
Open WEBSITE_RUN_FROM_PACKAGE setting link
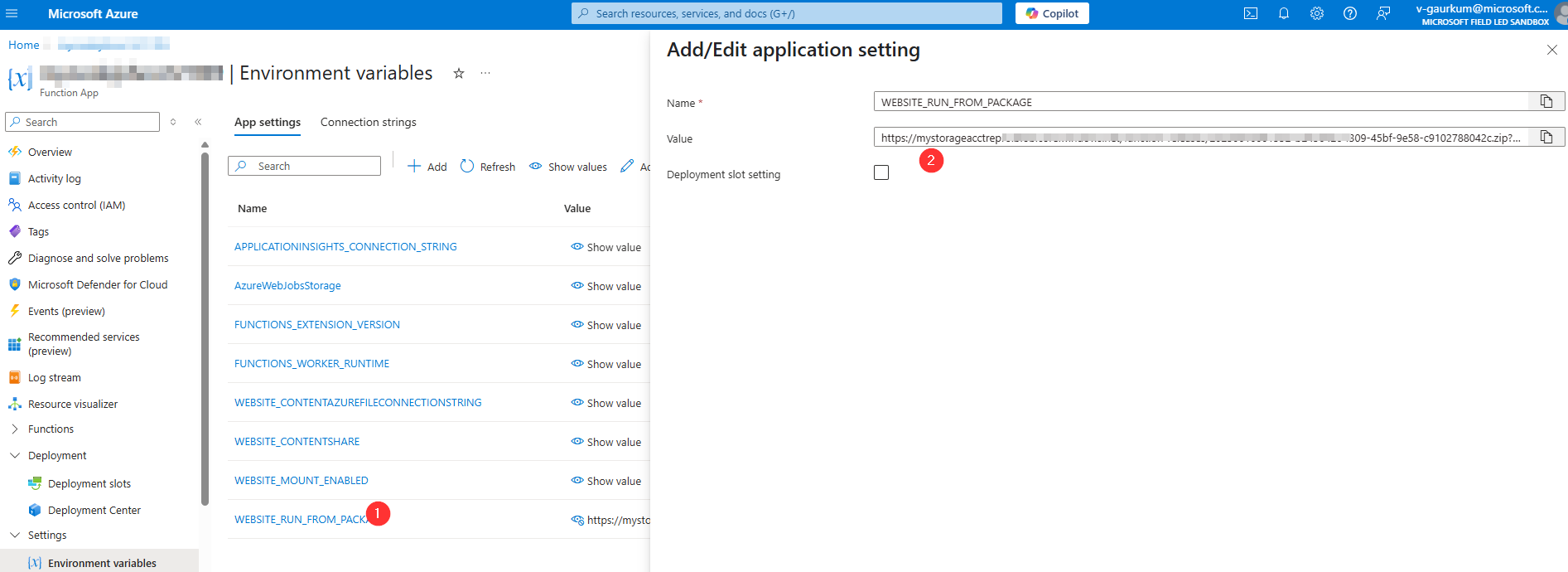[x=300, y=519]
